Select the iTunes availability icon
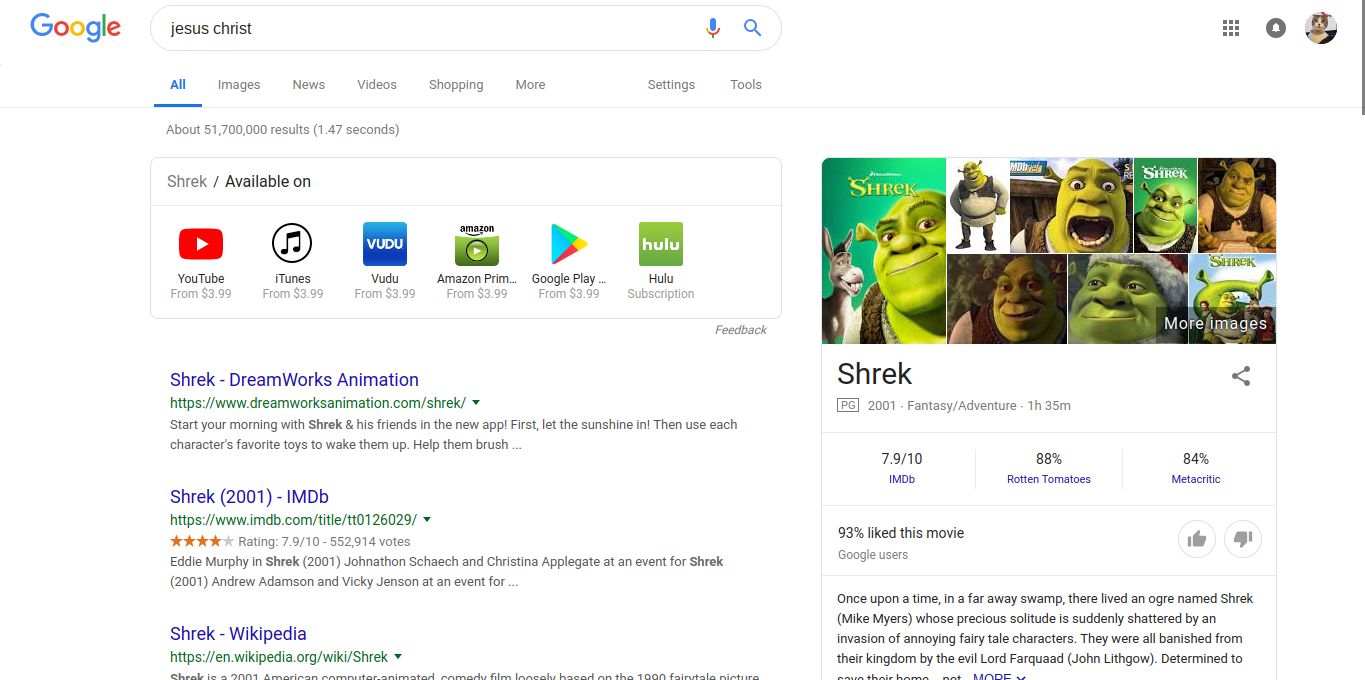 [x=292, y=243]
